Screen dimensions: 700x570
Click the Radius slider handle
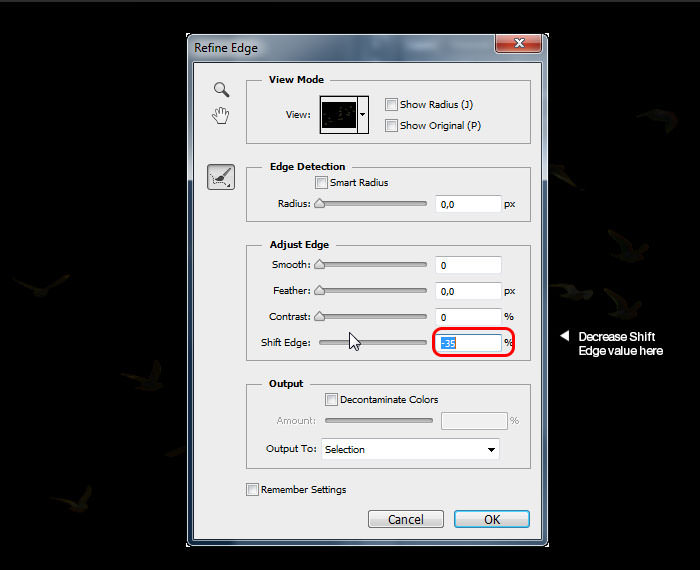pyautogui.click(x=320, y=204)
